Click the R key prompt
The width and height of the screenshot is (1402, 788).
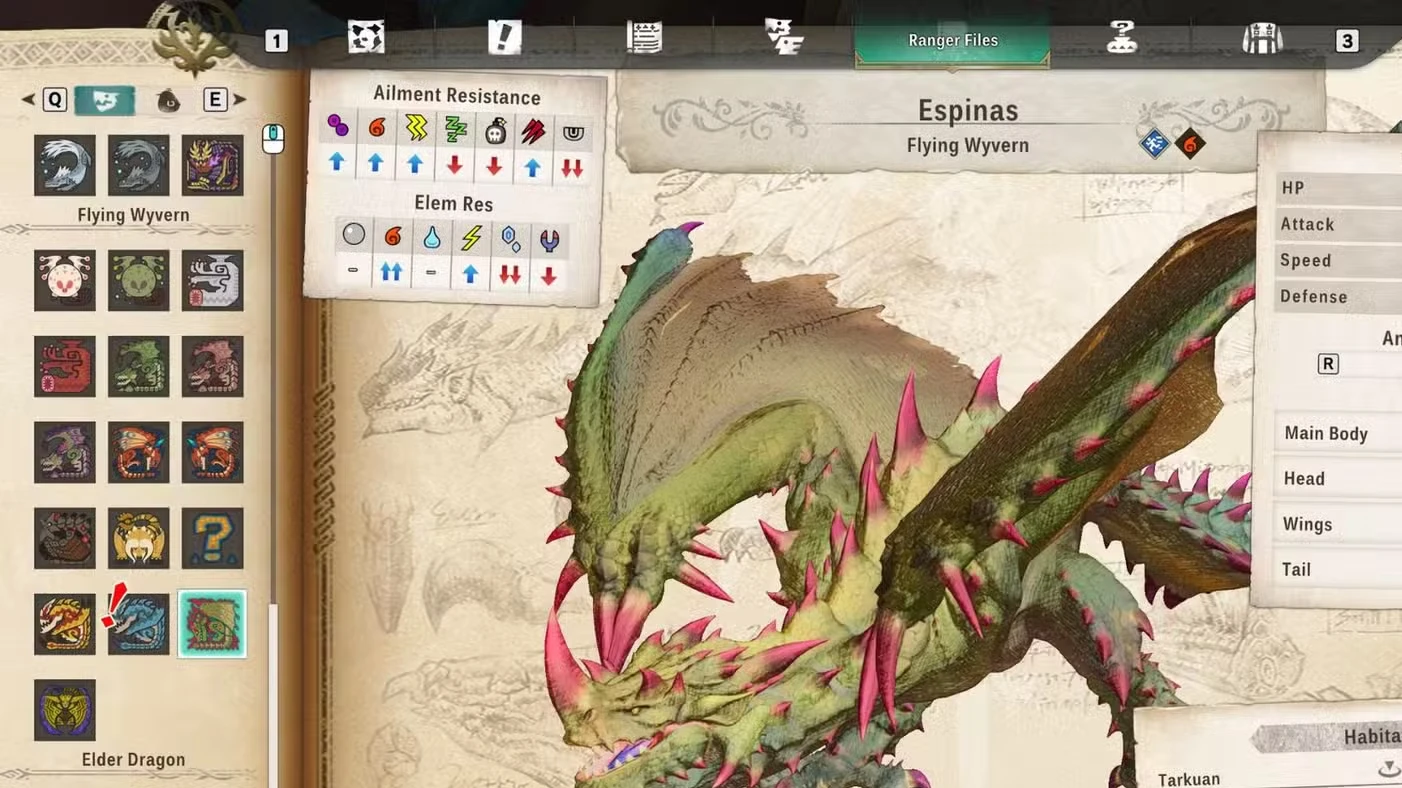[1328, 364]
